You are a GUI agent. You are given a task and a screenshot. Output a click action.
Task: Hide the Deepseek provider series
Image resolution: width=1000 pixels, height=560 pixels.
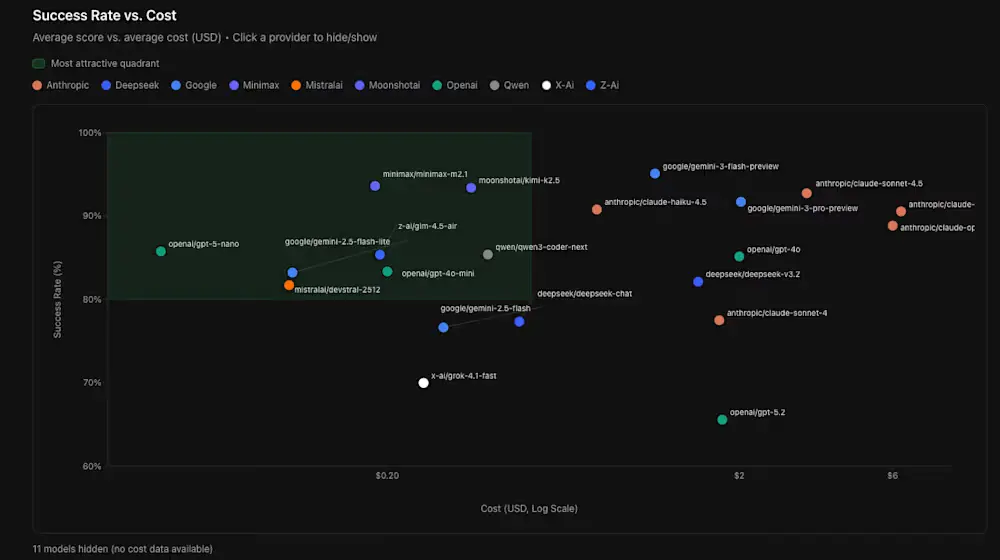129,85
